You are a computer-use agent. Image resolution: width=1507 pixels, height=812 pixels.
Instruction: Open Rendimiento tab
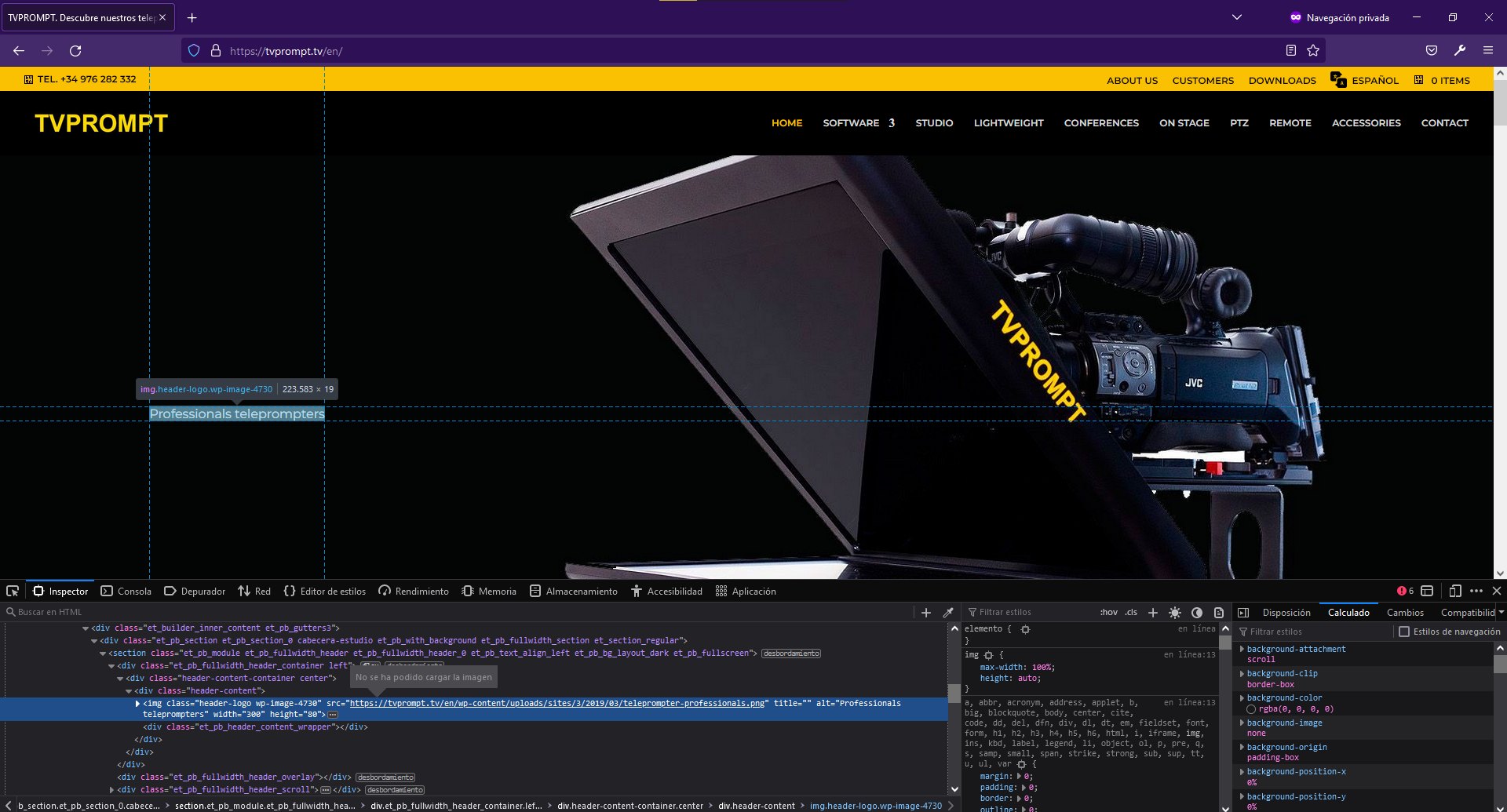[x=414, y=591]
